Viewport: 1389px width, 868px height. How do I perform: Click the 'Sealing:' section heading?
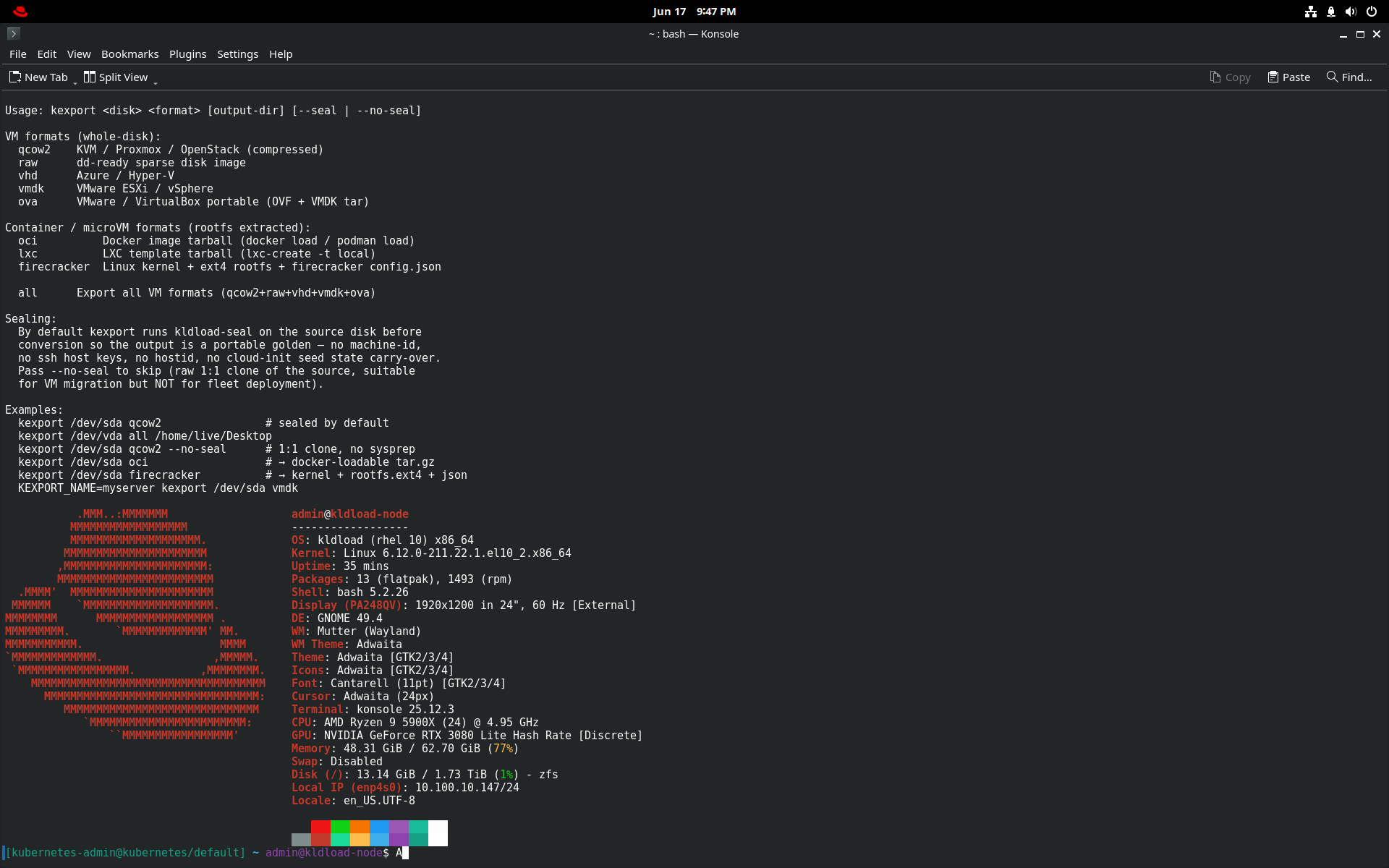coord(31,319)
